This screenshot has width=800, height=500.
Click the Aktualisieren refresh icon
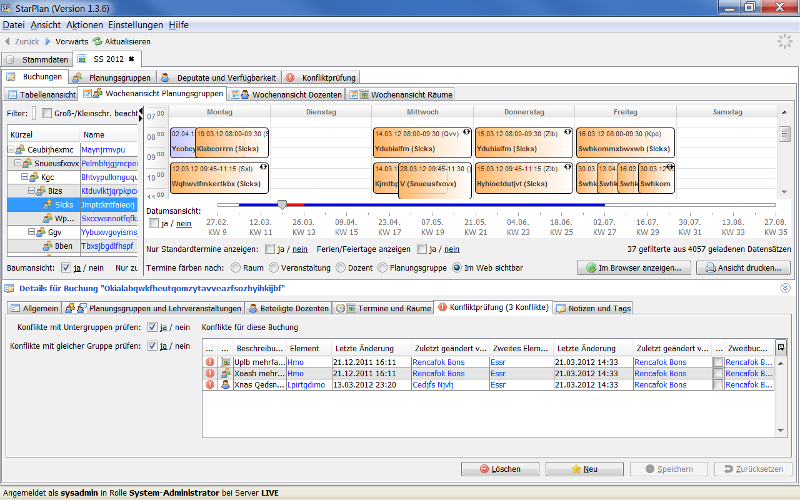pos(97,41)
